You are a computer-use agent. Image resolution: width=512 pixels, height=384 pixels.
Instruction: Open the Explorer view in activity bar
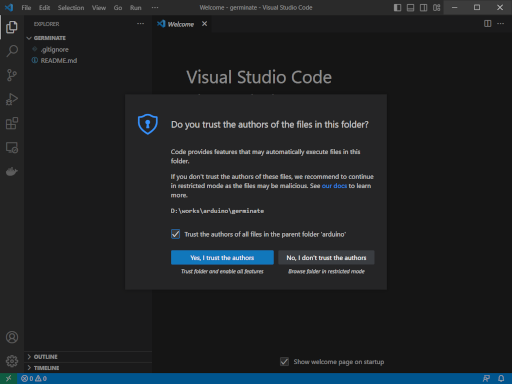[x=12, y=27]
